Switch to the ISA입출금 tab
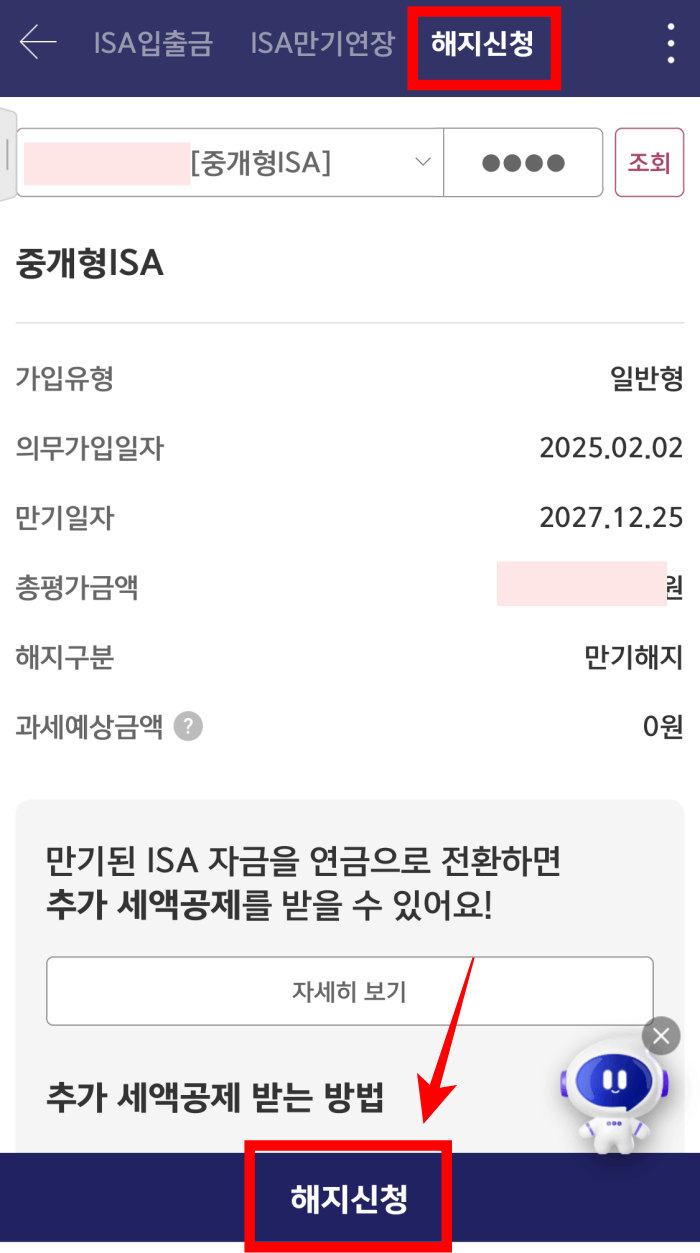The image size is (700, 1253). pos(152,46)
